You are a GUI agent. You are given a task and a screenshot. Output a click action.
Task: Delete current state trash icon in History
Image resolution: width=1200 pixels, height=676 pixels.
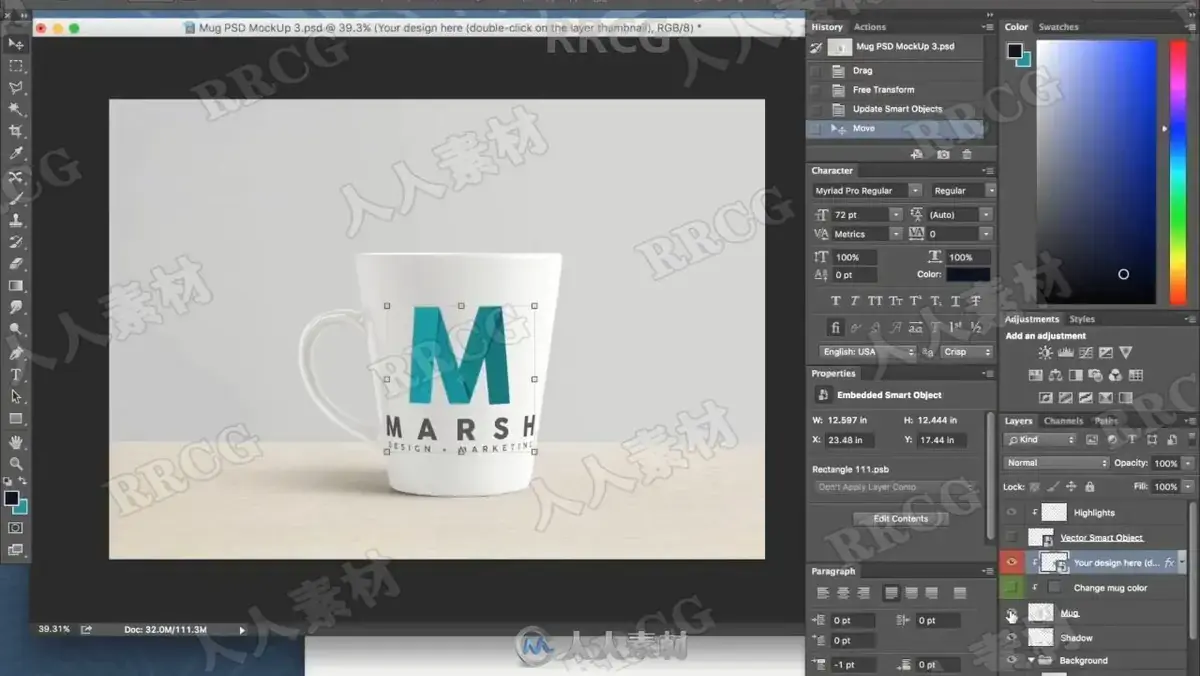[966, 154]
